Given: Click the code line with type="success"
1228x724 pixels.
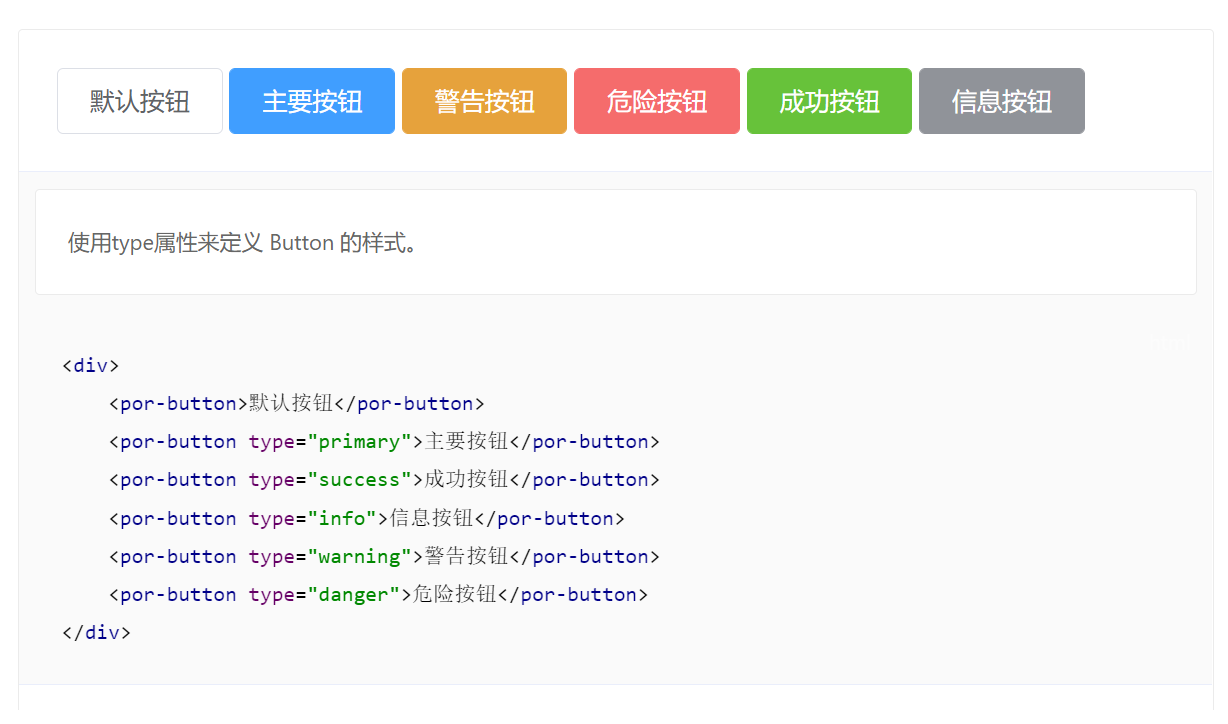Looking at the screenshot, I should click(x=385, y=479).
